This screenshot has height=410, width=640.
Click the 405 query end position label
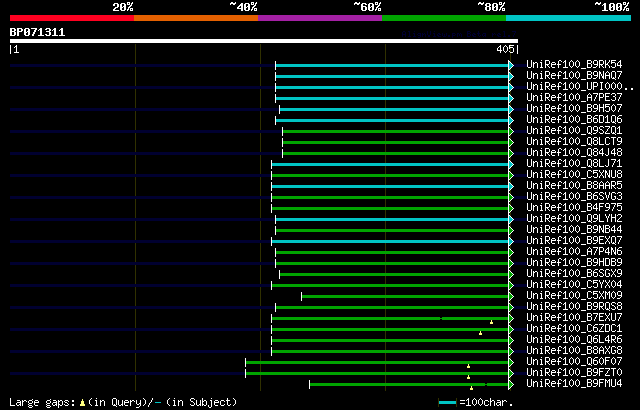(505, 49)
